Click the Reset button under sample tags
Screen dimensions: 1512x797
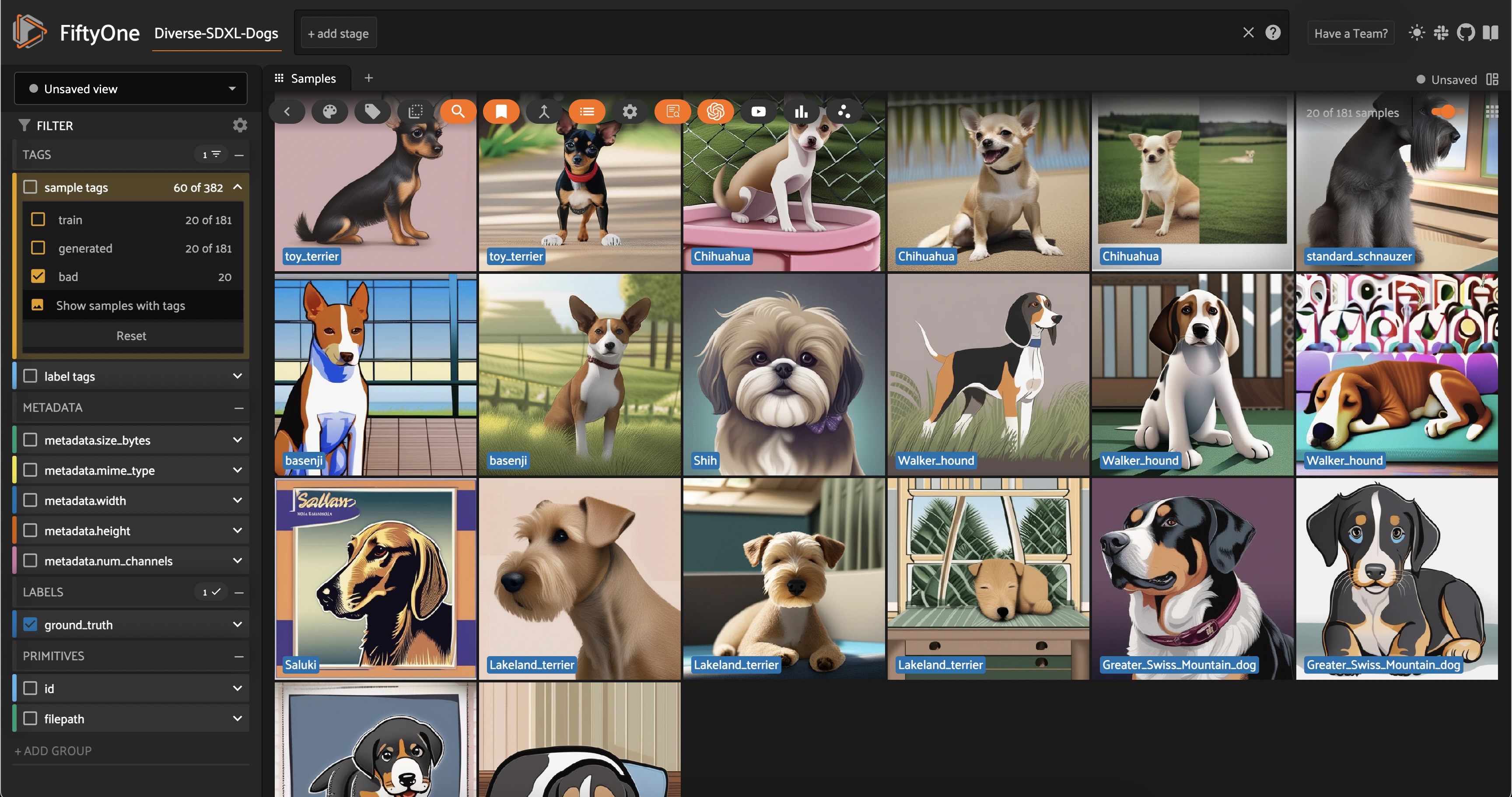132,336
